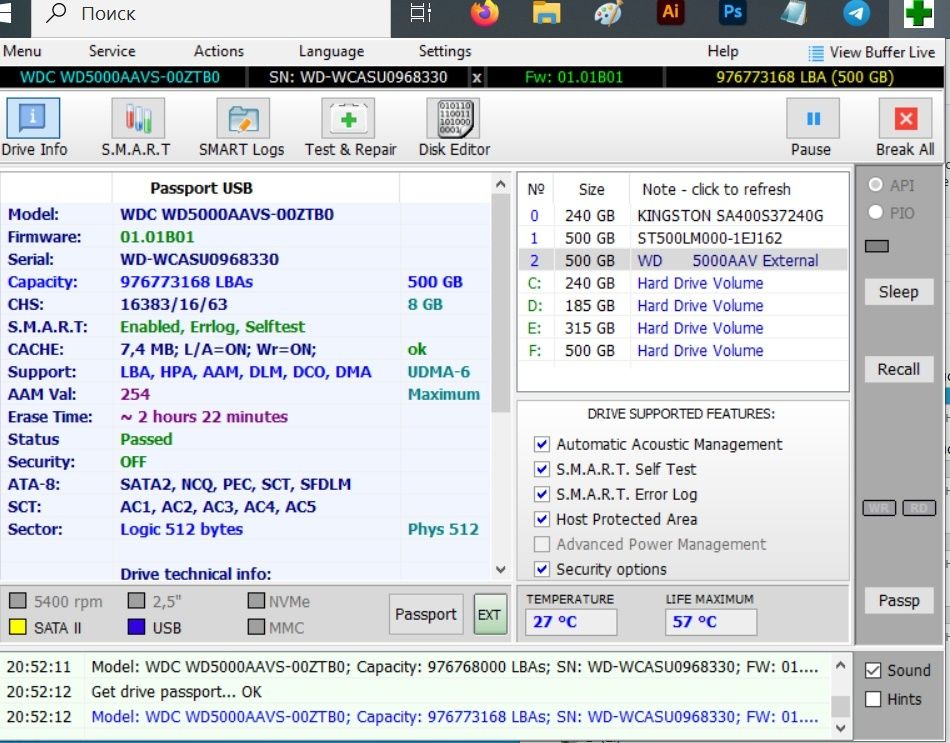Click the gray MMC indicator
Viewport: 950px width, 743px height.
click(x=256, y=627)
